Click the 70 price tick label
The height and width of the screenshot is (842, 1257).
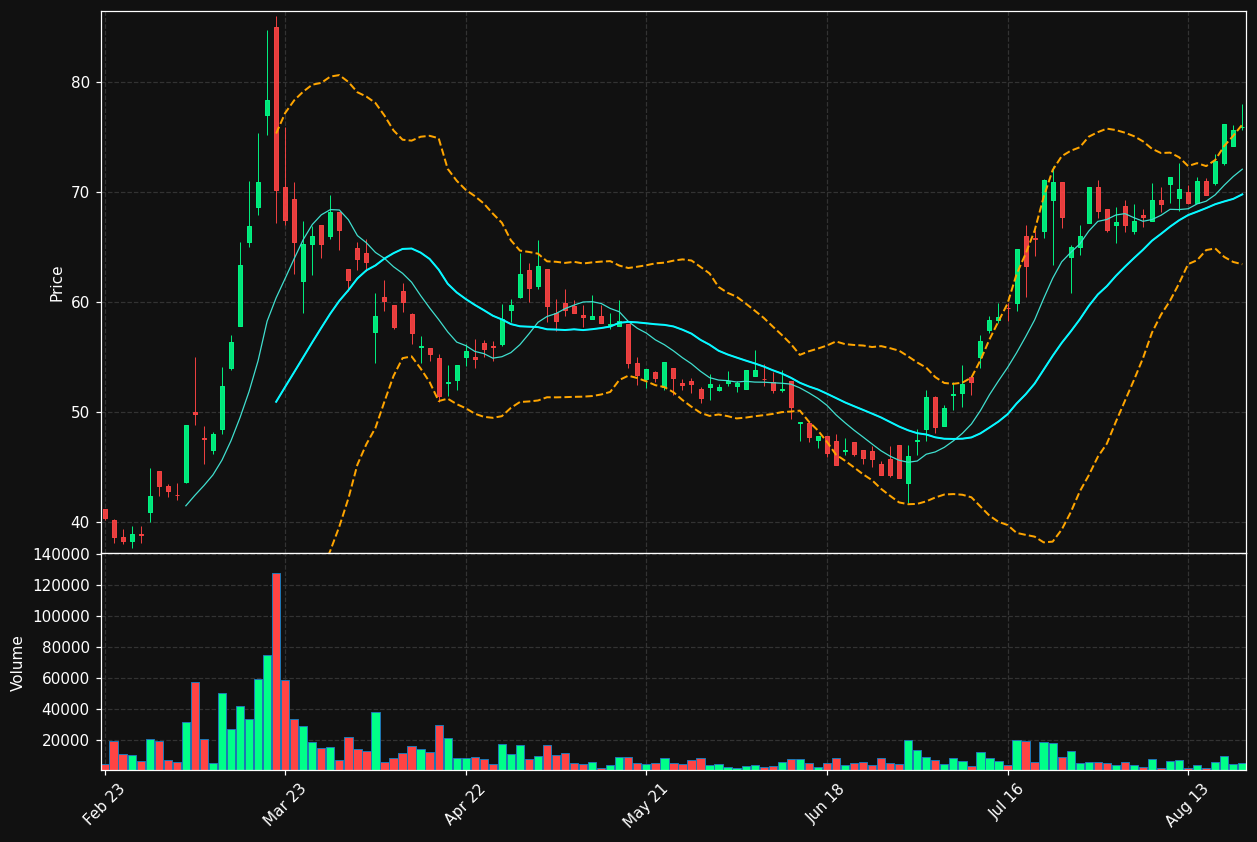coord(80,192)
